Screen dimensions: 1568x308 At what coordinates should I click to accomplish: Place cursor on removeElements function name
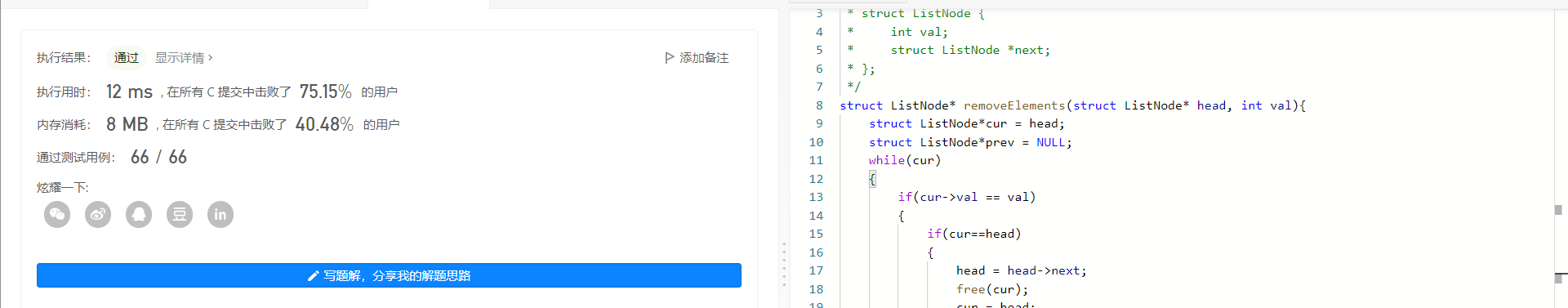tap(1014, 105)
